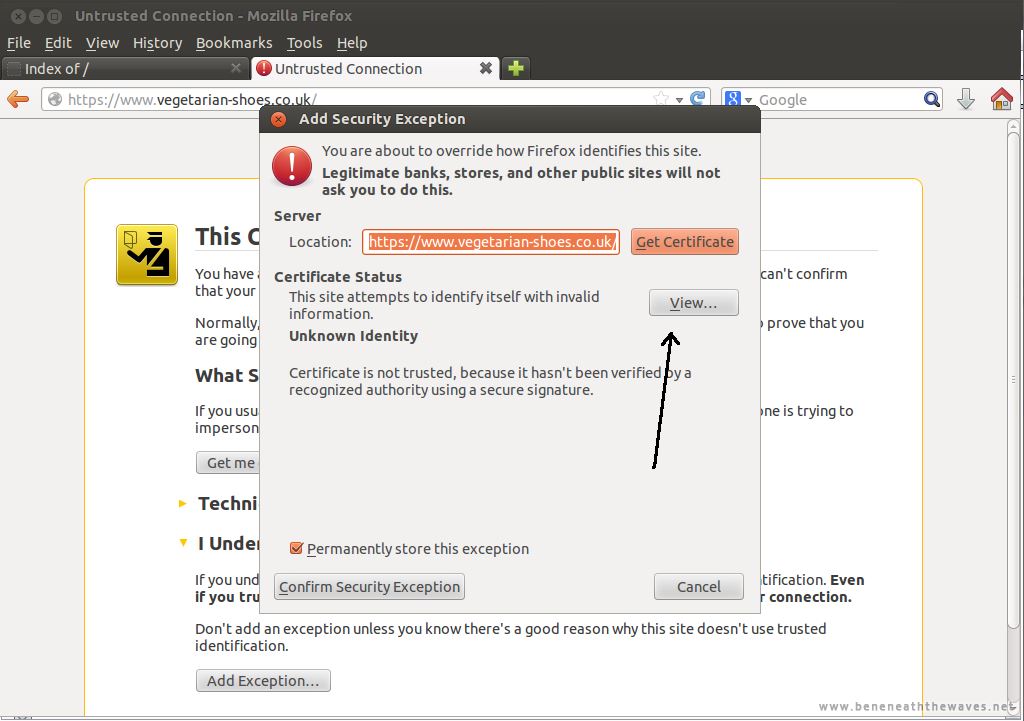Cancel the security exception dialog

point(699,586)
